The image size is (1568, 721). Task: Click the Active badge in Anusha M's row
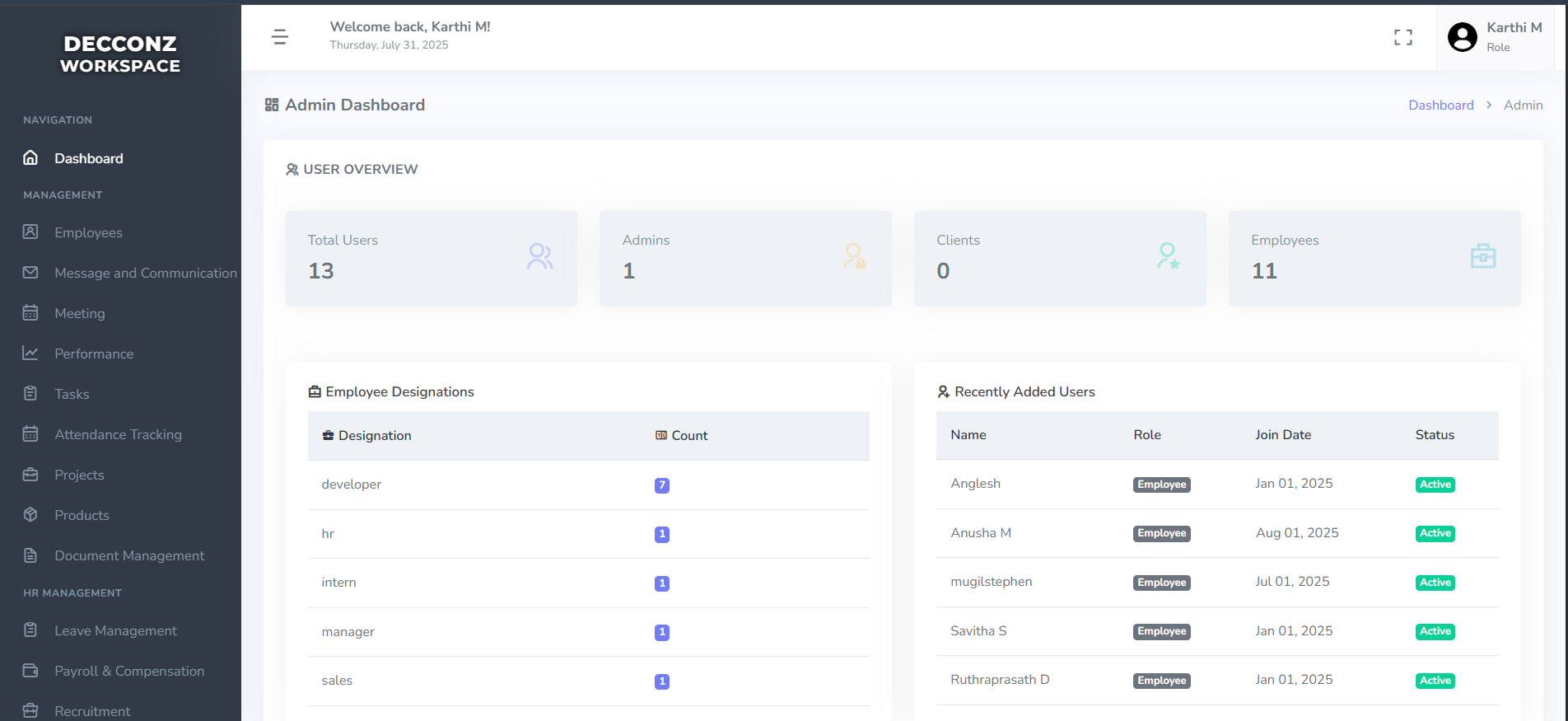1435,533
